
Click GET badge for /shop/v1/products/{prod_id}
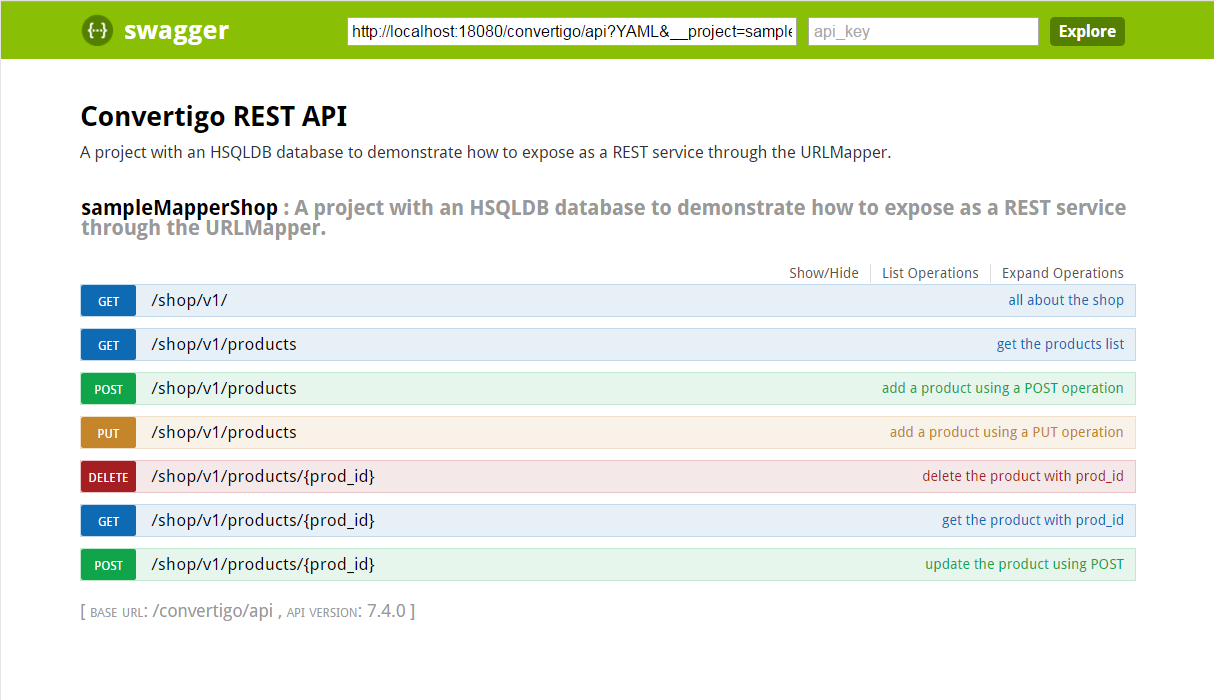click(x=108, y=521)
